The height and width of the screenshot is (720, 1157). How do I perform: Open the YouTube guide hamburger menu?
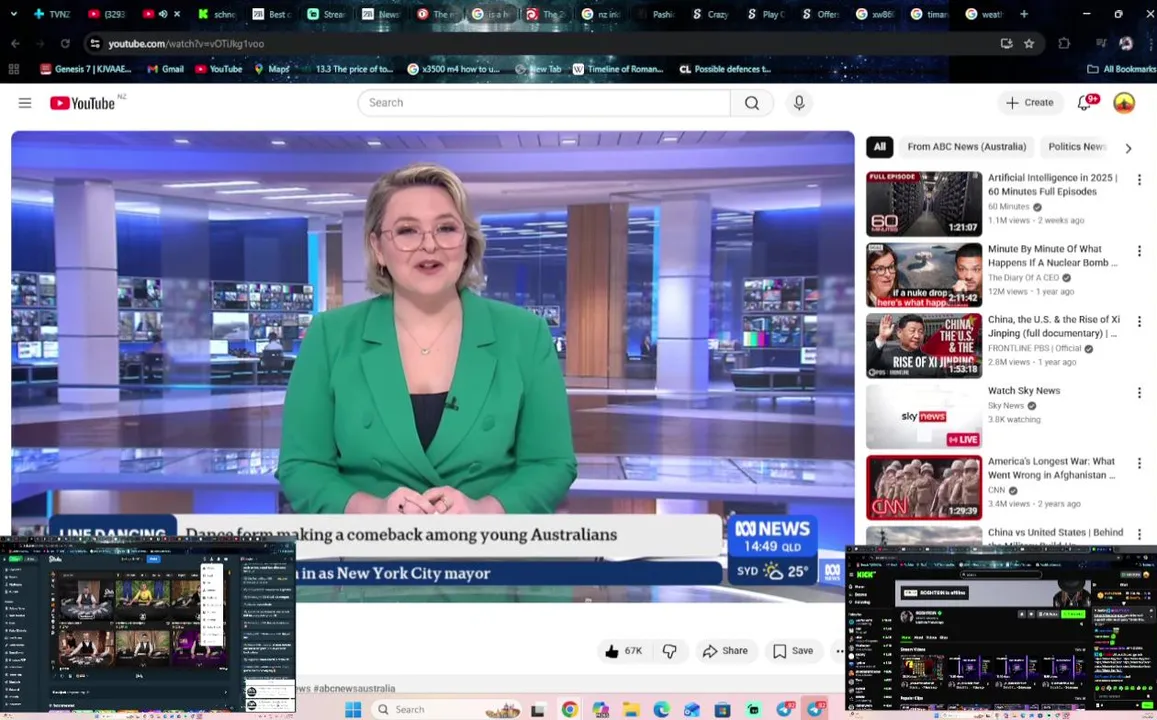[25, 103]
